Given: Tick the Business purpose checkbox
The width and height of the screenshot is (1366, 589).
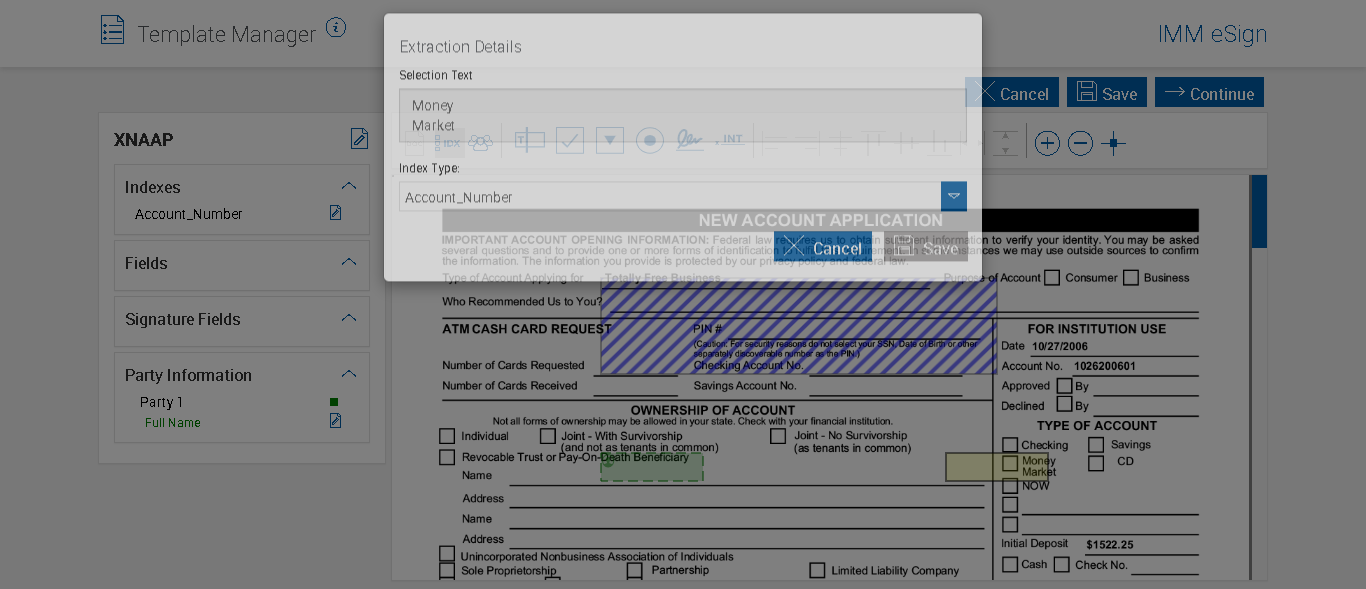Looking at the screenshot, I should (x=1131, y=278).
